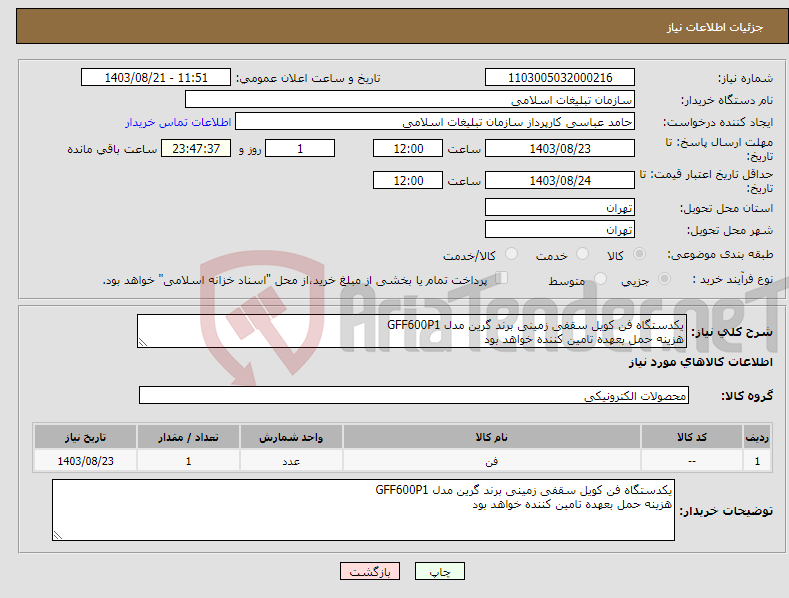
Task: Select the جزیی purchase type radio
Action: (664, 278)
